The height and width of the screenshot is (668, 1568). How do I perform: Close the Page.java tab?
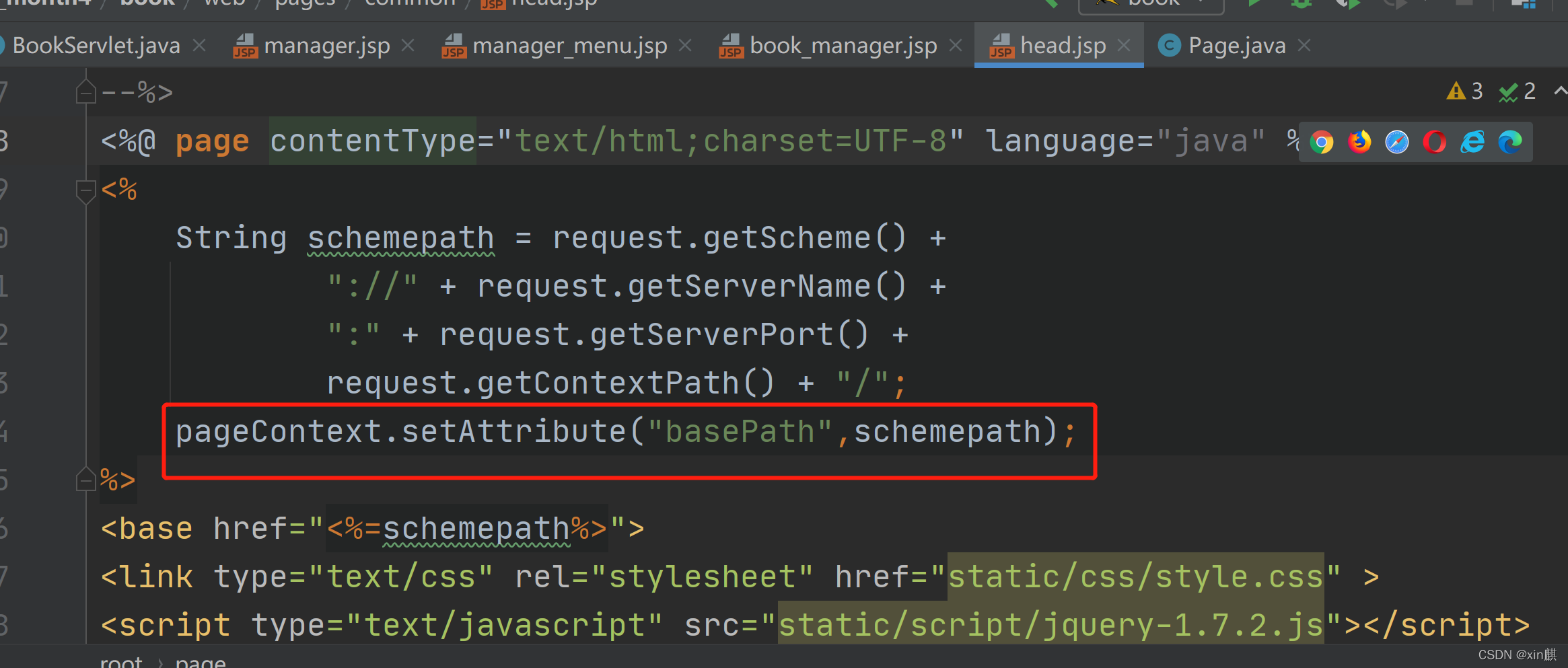[x=1304, y=46]
